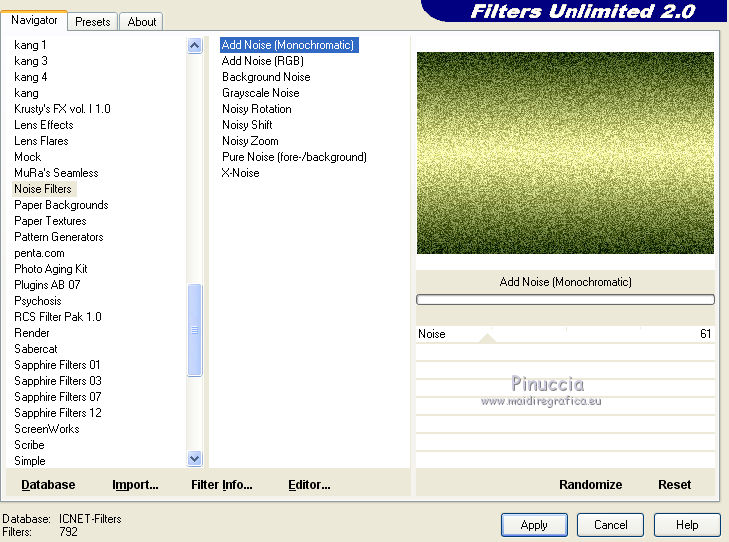Select RCS Filter Pak 1.0
This screenshot has width=729, height=542.
[x=58, y=317]
